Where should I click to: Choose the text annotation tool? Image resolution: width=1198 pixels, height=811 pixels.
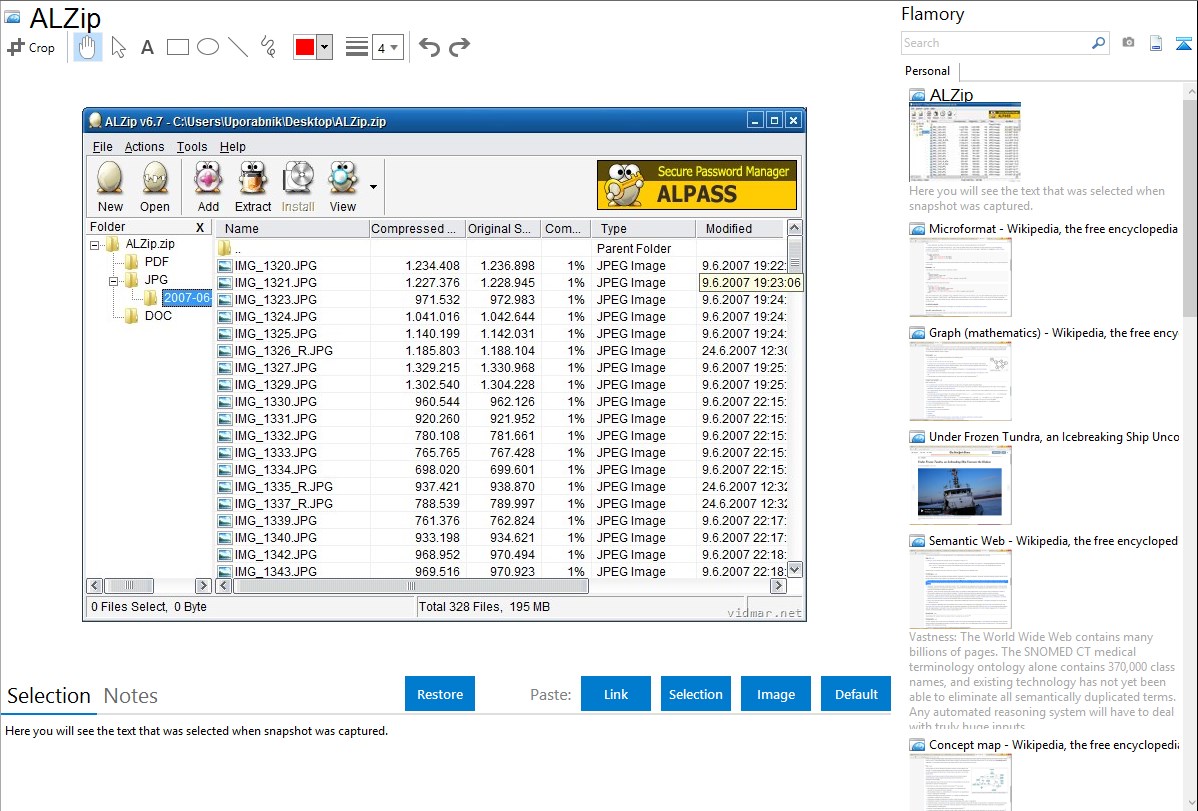point(147,47)
